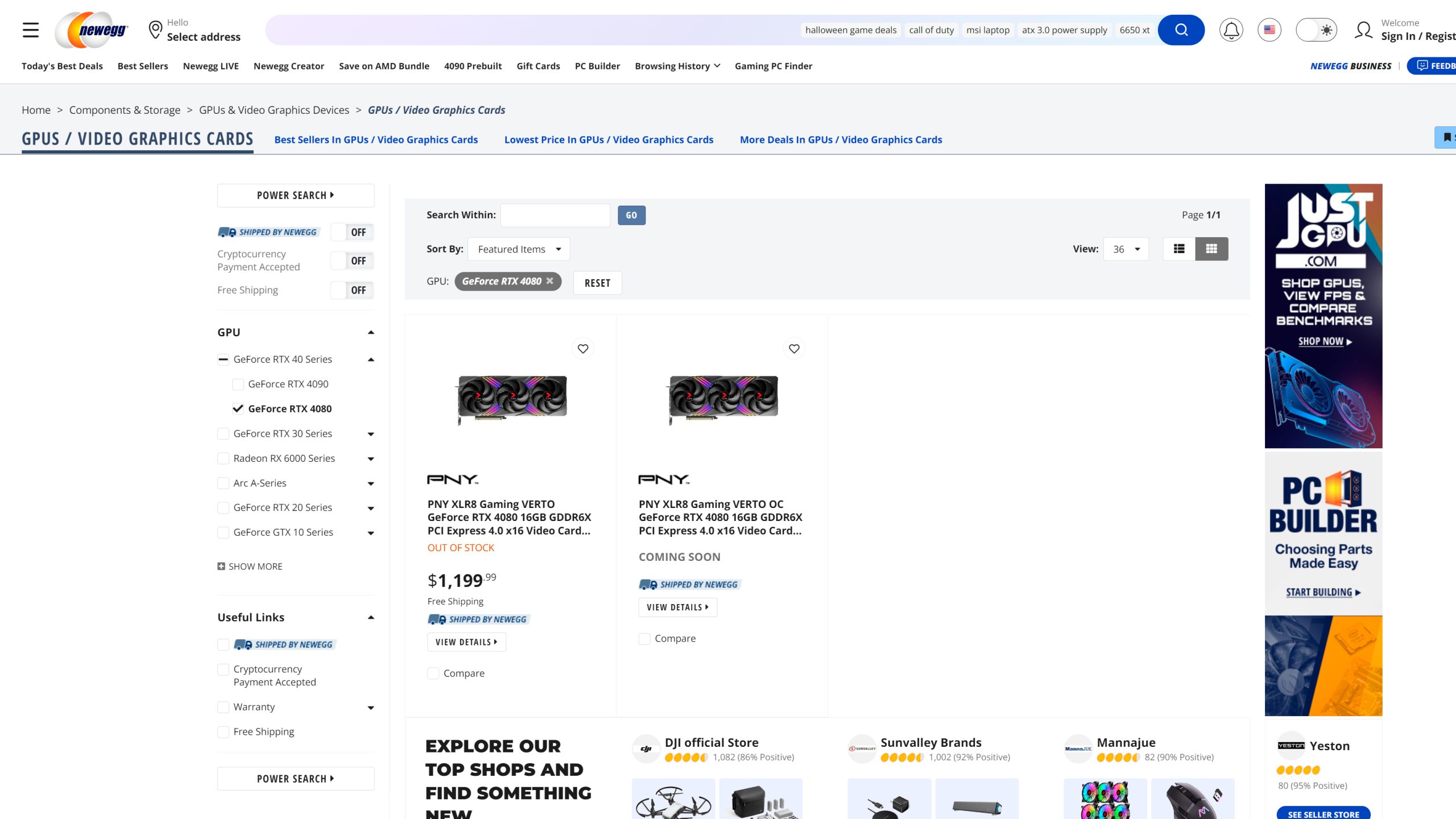Screen dimensions: 1456x819
Task: Turn on the Free Shipping toggle
Action: coord(351,290)
